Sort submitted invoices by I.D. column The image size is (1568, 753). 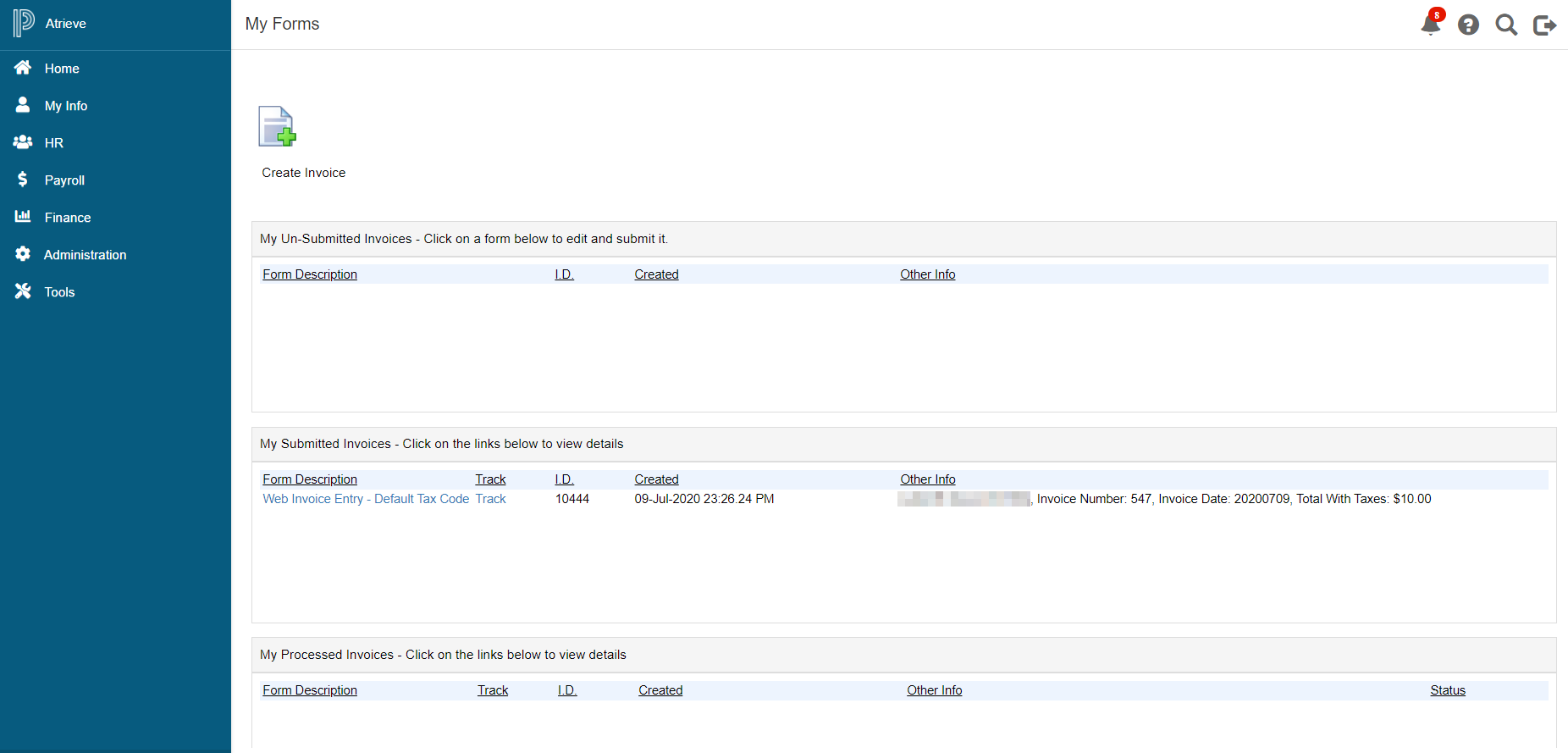tap(564, 479)
